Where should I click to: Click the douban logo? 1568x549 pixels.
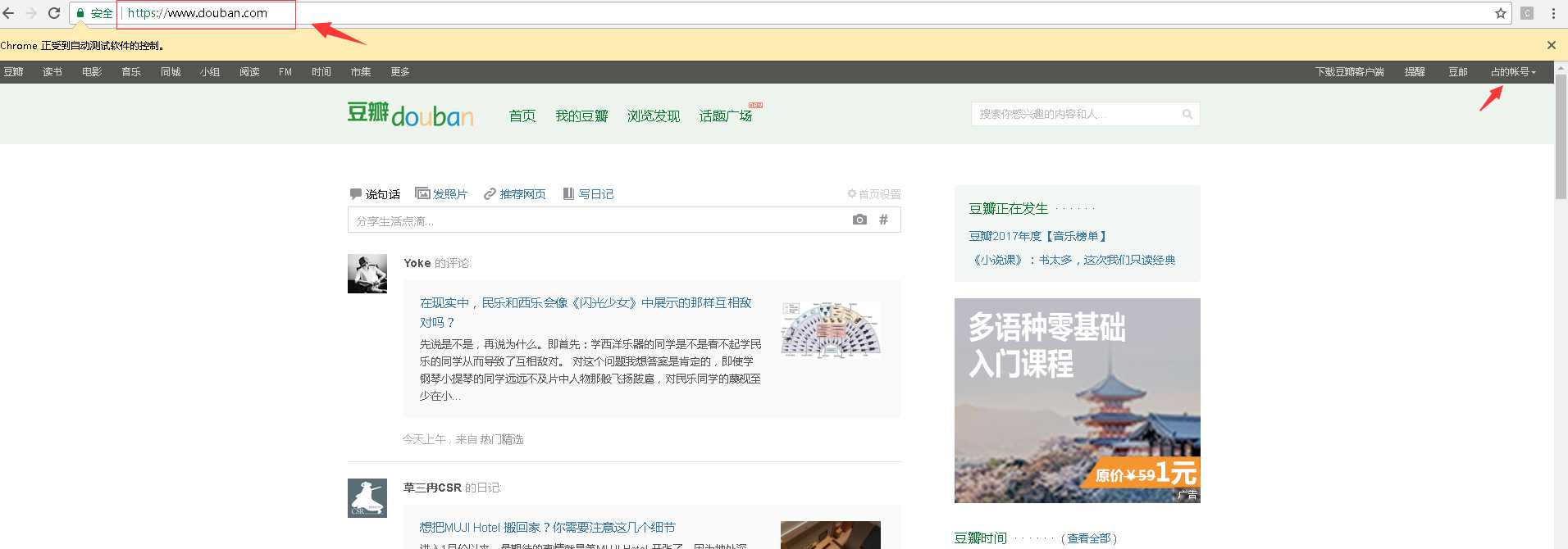(x=410, y=114)
